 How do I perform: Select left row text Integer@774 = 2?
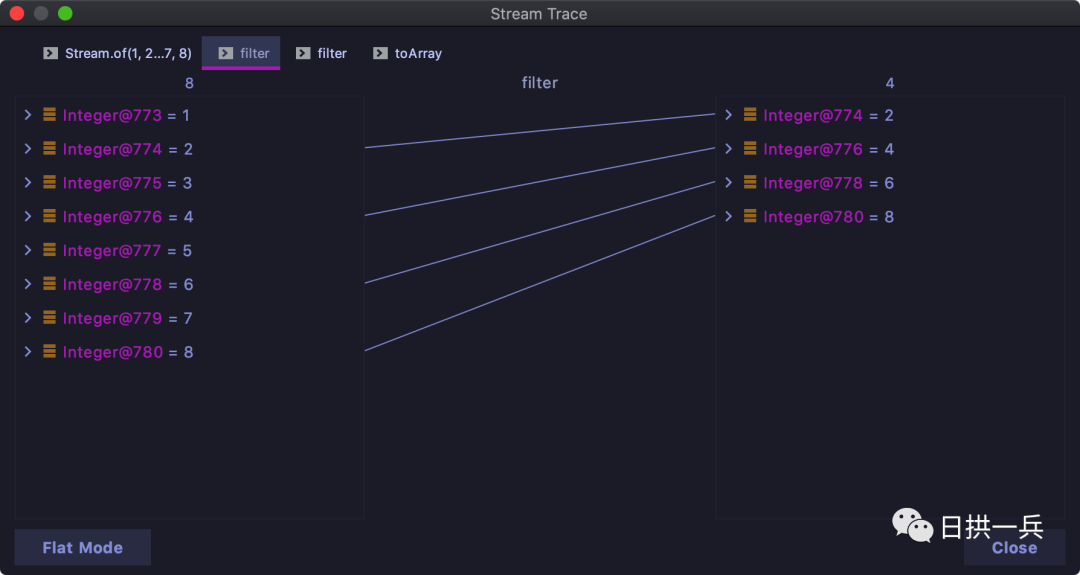click(128, 149)
